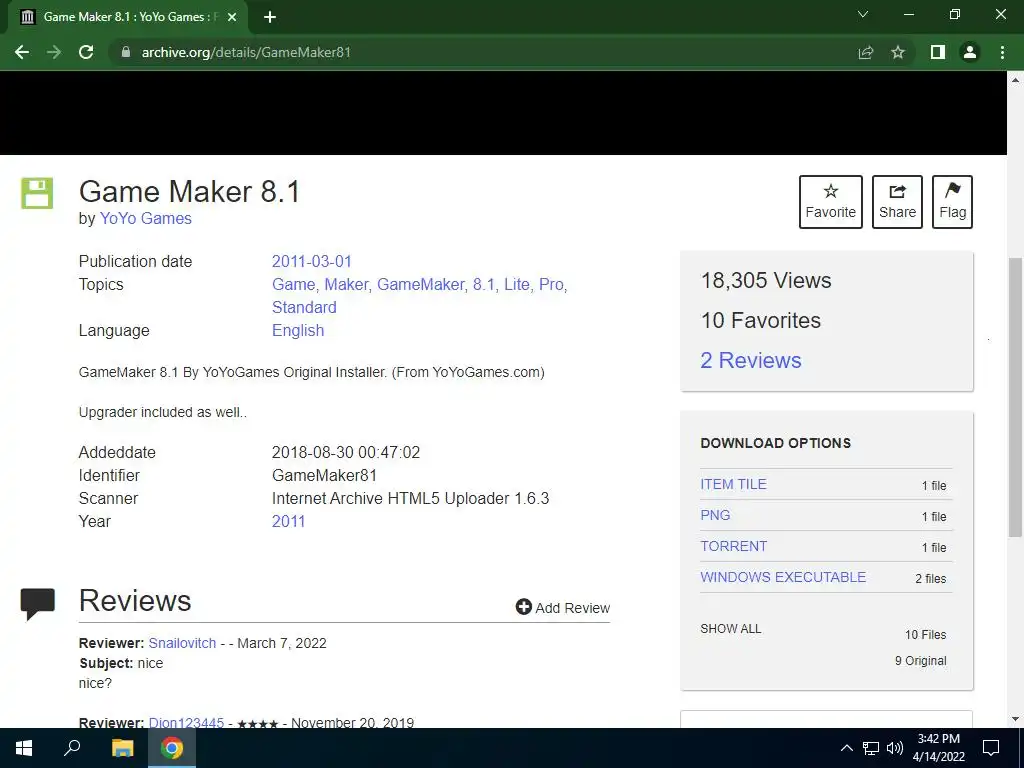Click scrollbar down arrow
Screen dimensions: 1024x768
1016,719
